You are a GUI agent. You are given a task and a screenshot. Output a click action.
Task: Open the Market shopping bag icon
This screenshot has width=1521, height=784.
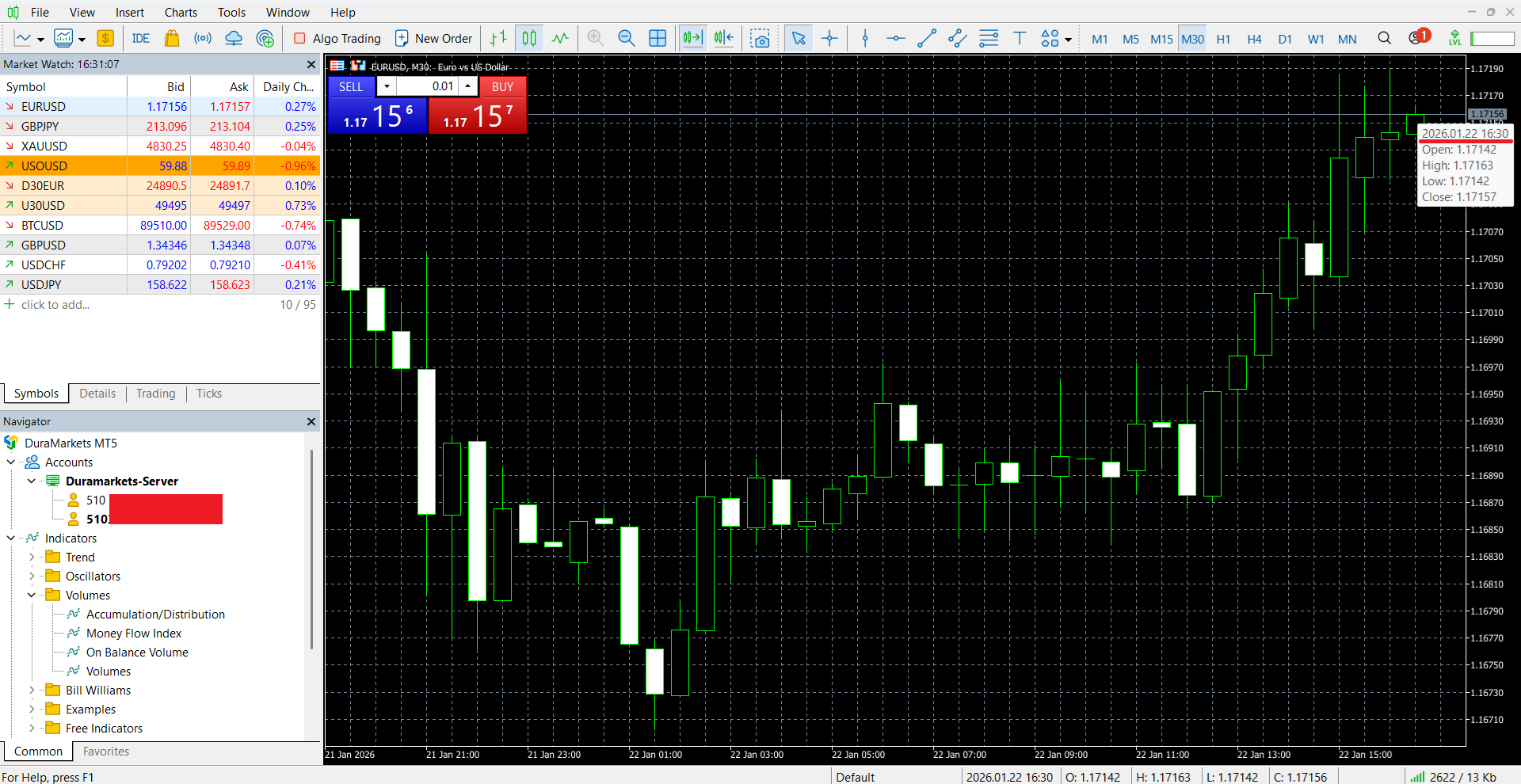(x=171, y=38)
